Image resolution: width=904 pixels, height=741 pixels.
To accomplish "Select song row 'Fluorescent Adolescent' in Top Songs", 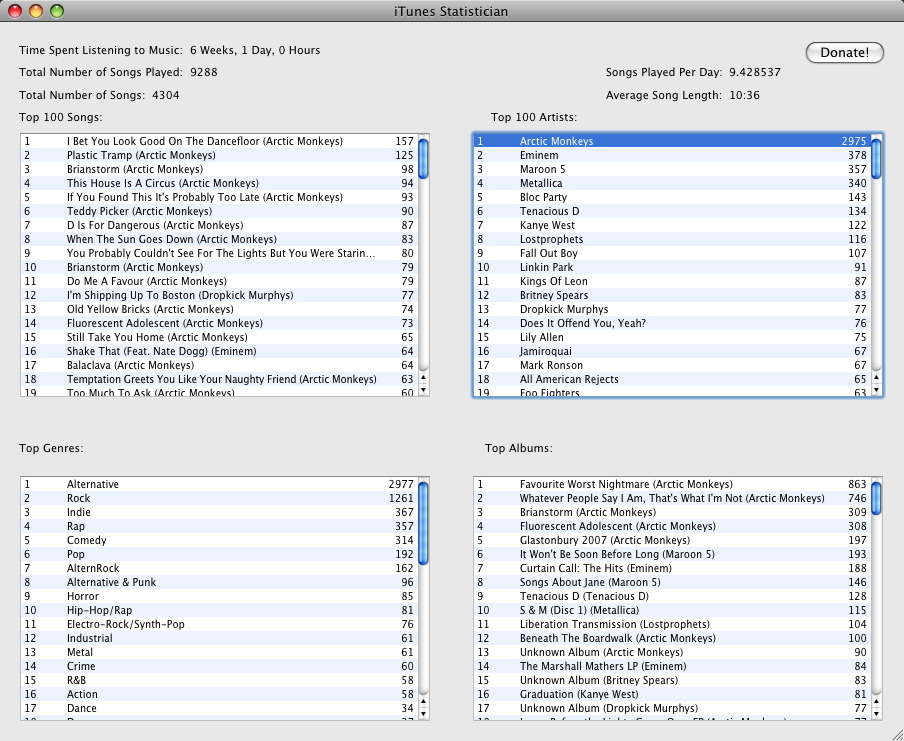I will pyautogui.click(x=219, y=324).
